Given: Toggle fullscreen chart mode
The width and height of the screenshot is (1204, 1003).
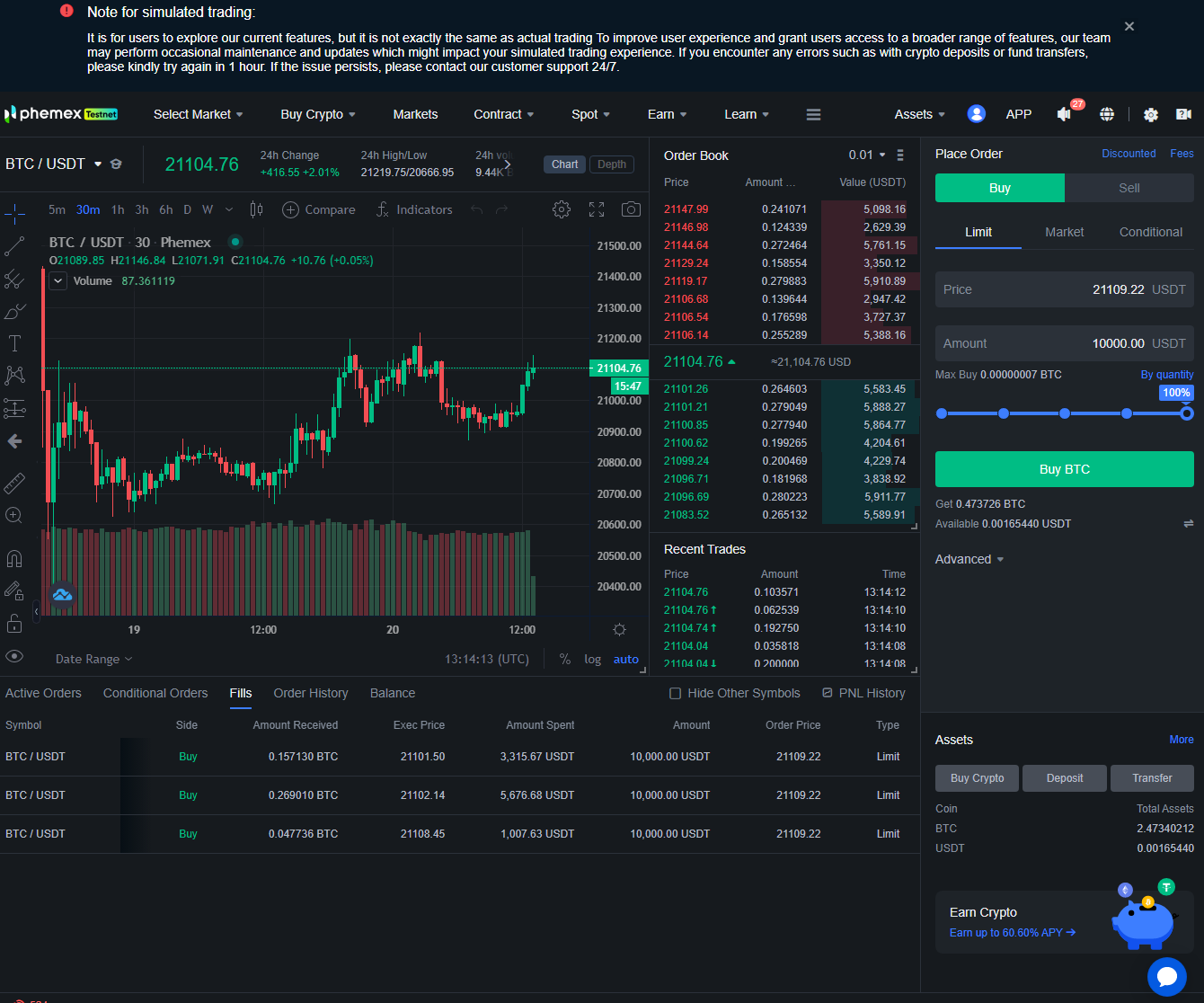Looking at the screenshot, I should (x=597, y=209).
